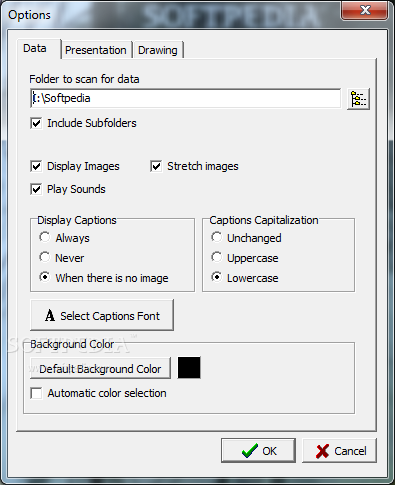Click the red X icon on Cancel
395x485 pixels.
pos(322,451)
